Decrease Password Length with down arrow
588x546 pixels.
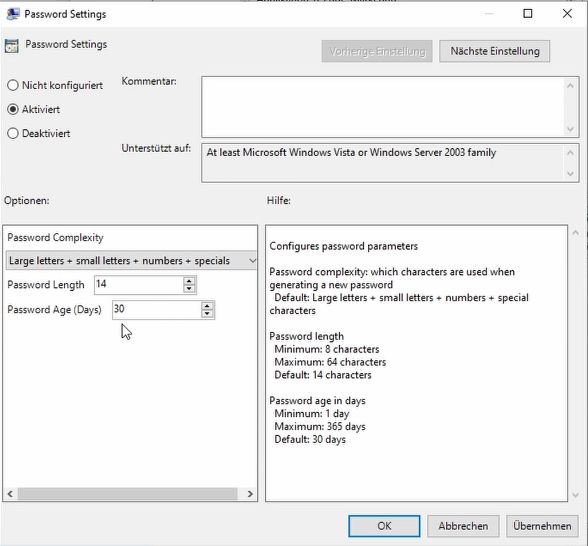[x=189, y=288]
